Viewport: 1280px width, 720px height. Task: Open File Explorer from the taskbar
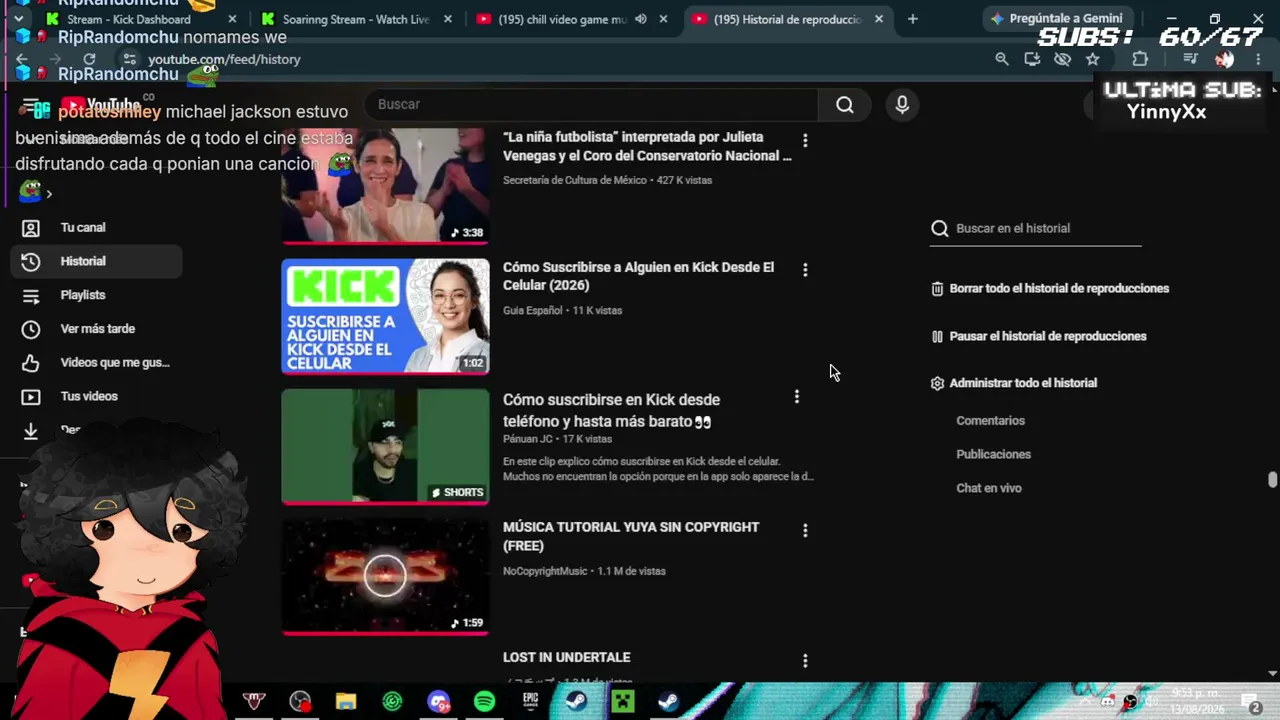[346, 702]
